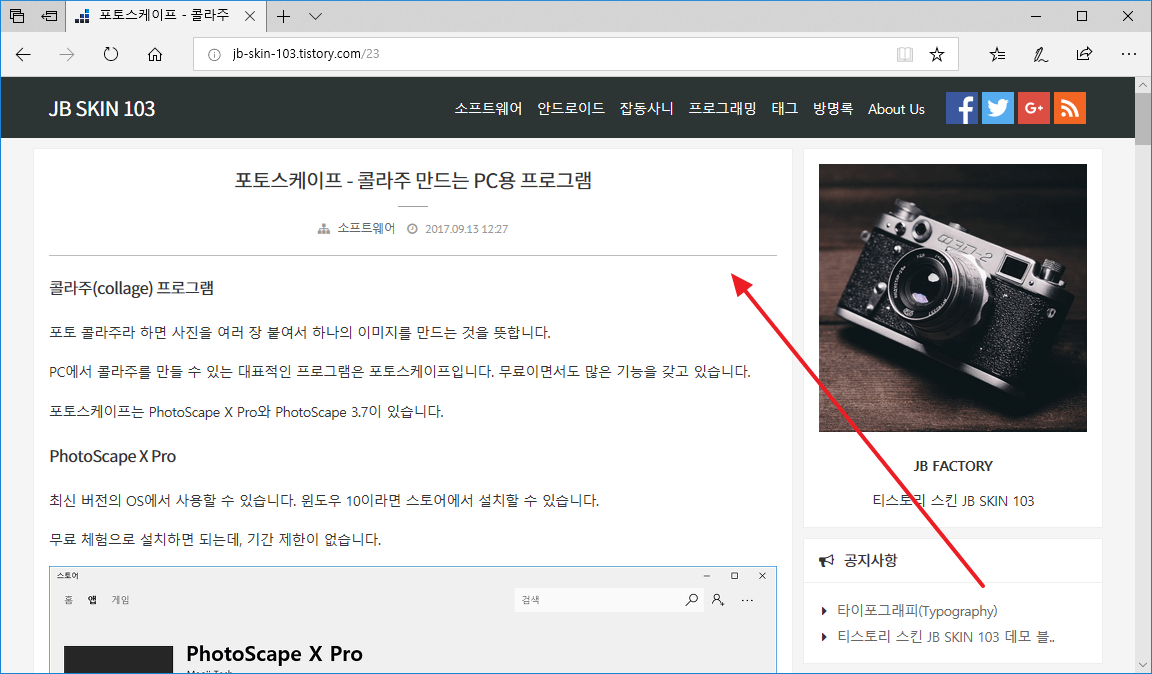
Task: Open the 잡동사니 navigation menu
Action: point(647,109)
